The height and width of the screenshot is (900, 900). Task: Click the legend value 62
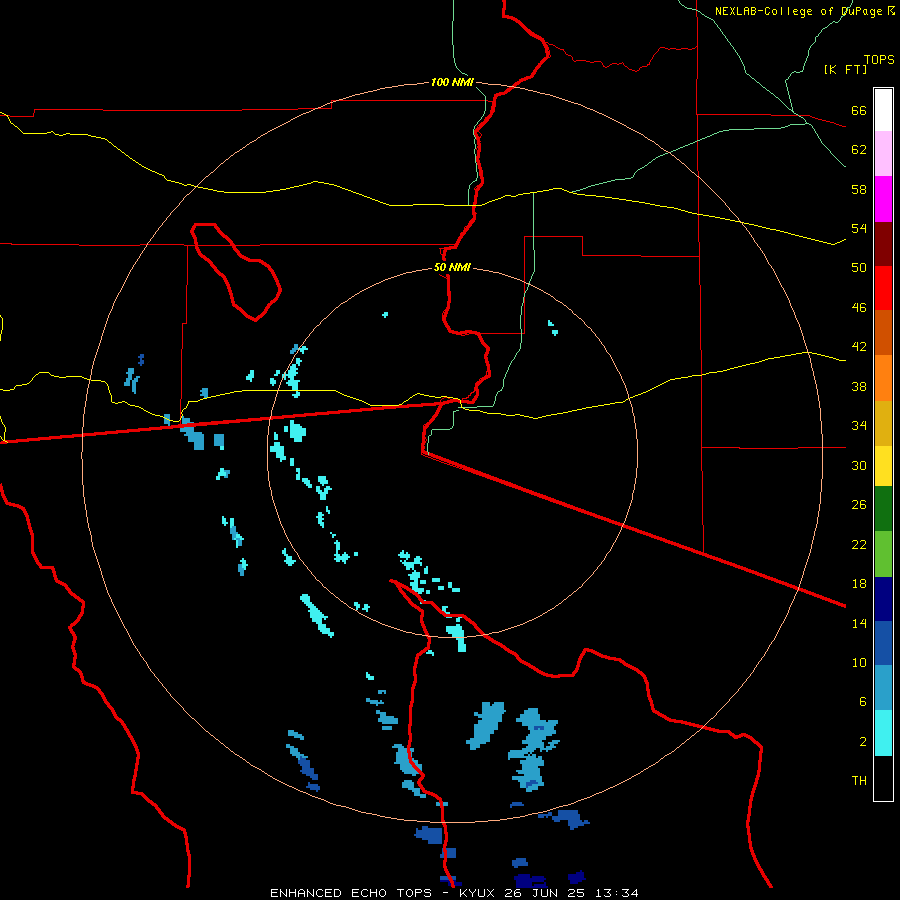(859, 149)
